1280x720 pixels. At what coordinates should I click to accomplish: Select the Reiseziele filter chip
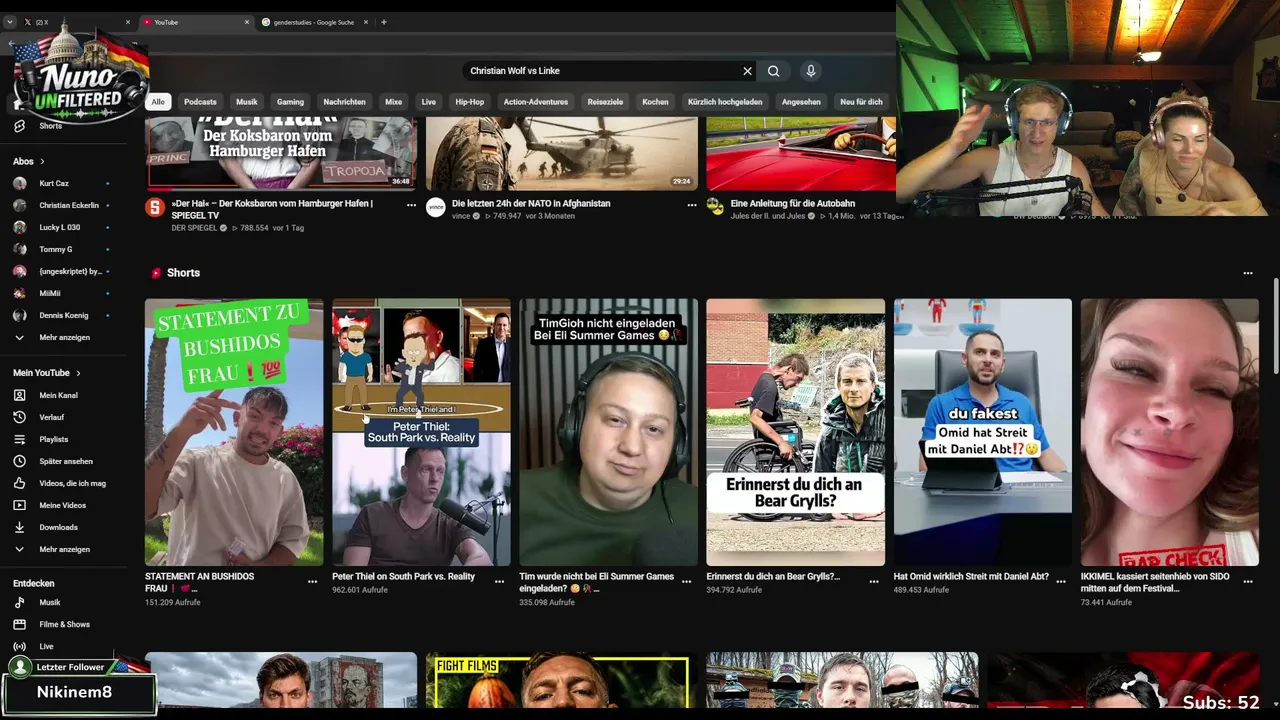[x=605, y=102]
